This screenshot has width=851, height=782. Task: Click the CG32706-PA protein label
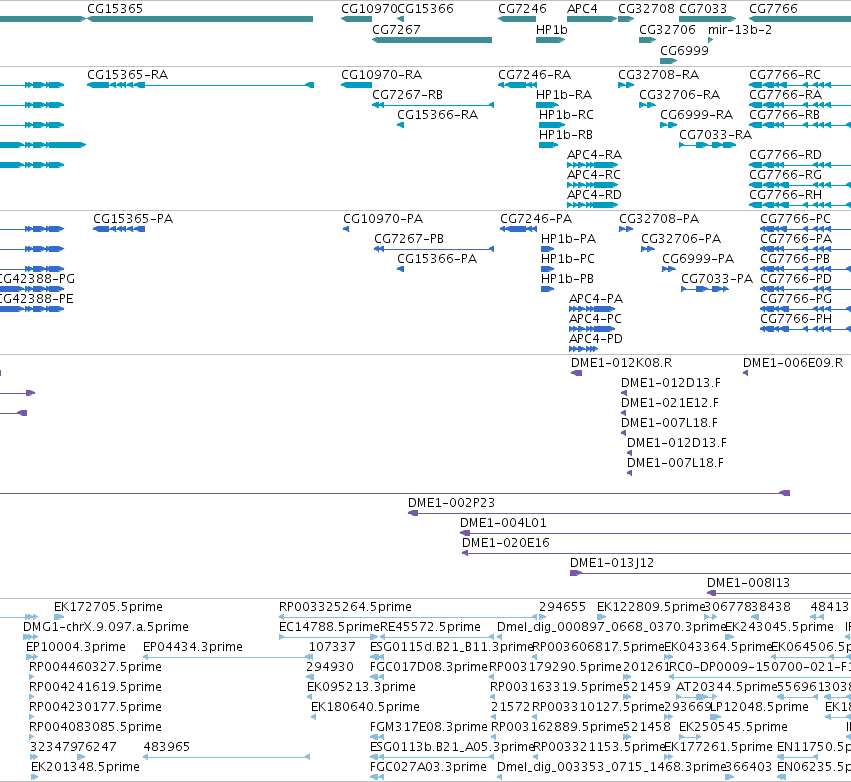[681, 239]
